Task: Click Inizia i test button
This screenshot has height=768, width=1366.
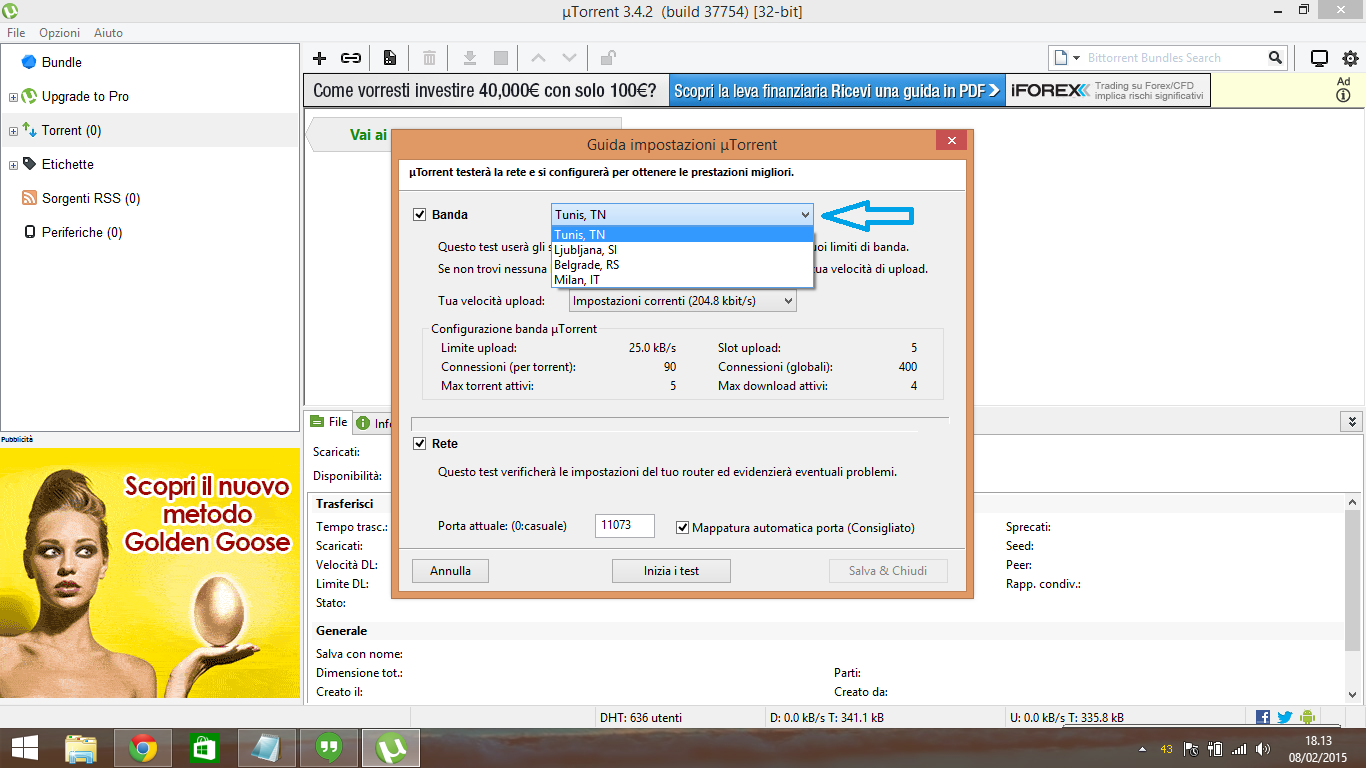Action: click(x=671, y=571)
